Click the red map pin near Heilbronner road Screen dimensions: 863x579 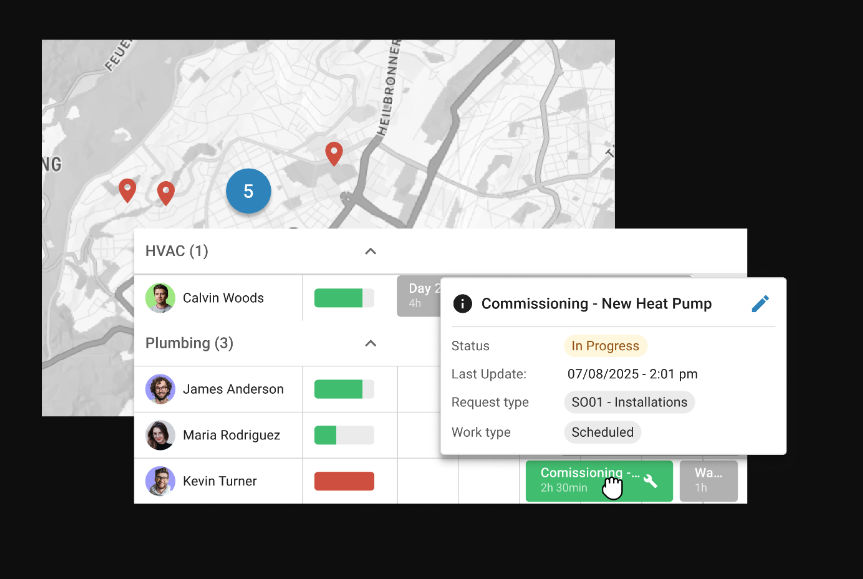click(x=334, y=153)
